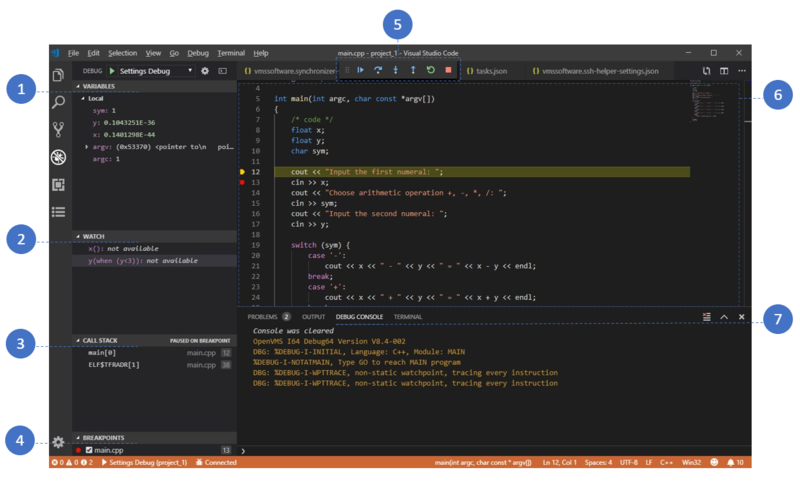Viewport: 800px width, 481px height.
Task: Stop debugging with the red square icon
Action: point(448,71)
